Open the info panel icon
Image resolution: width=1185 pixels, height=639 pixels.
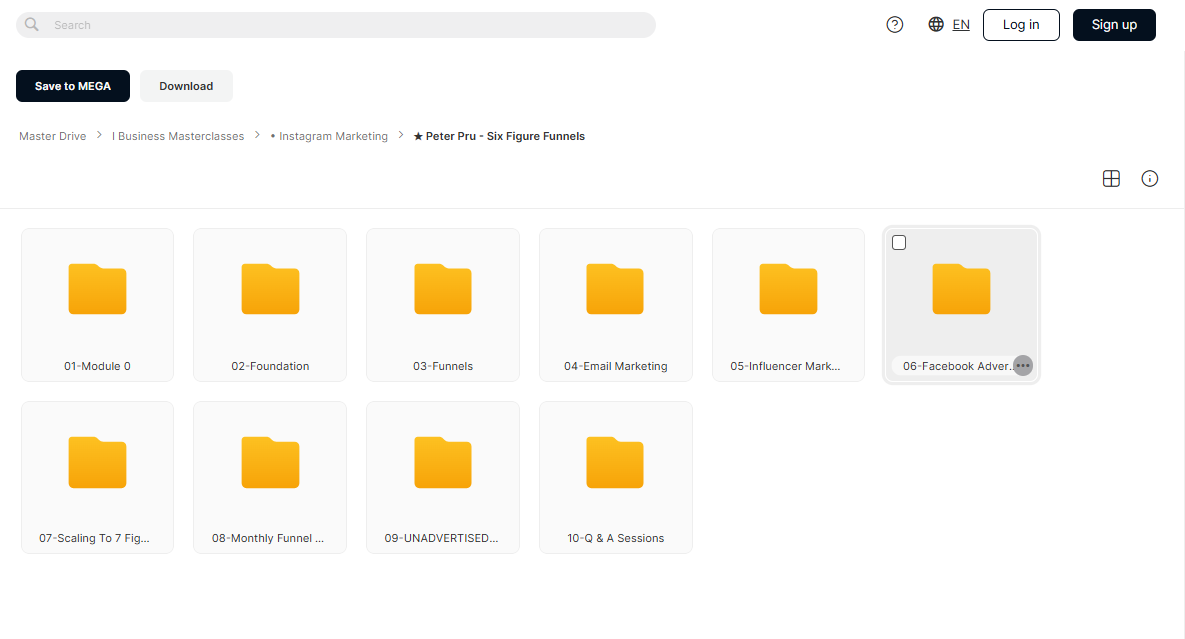click(x=1149, y=179)
